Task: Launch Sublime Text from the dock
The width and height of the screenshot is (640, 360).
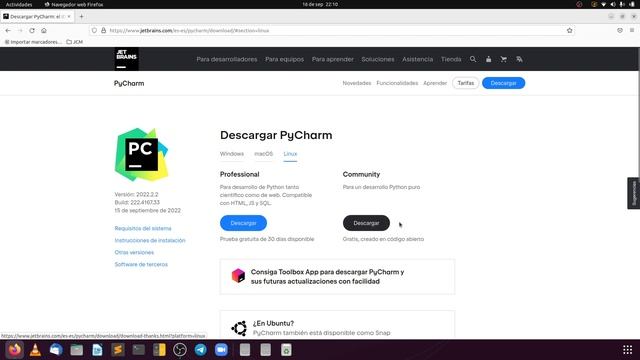Action: [x=118, y=350]
